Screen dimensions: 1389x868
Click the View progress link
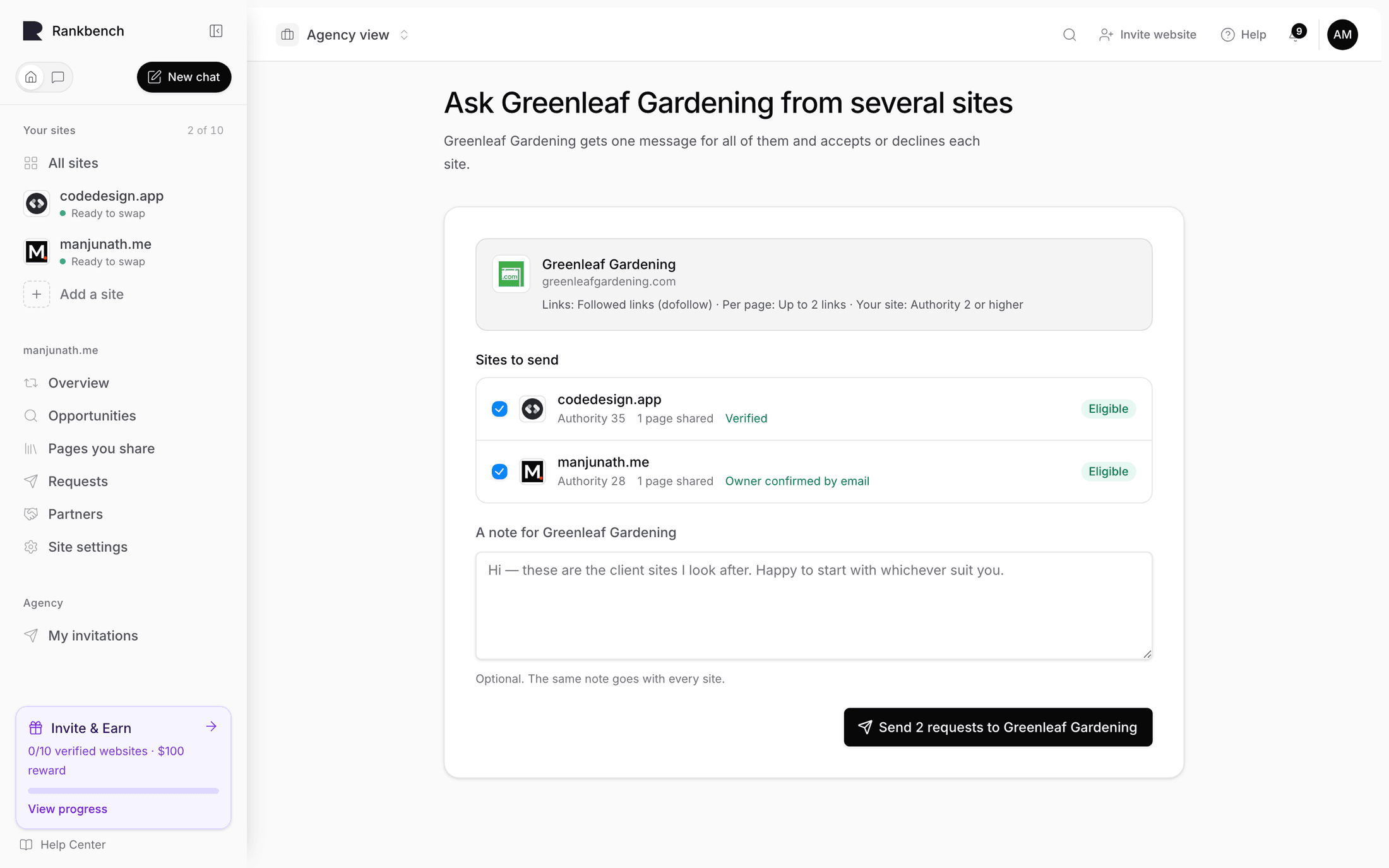click(68, 809)
